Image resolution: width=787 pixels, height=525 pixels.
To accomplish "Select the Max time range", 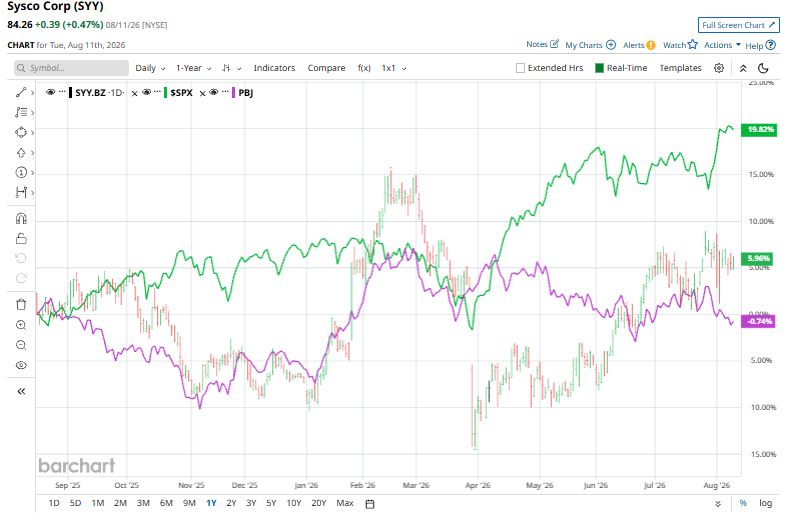I will coord(345,503).
